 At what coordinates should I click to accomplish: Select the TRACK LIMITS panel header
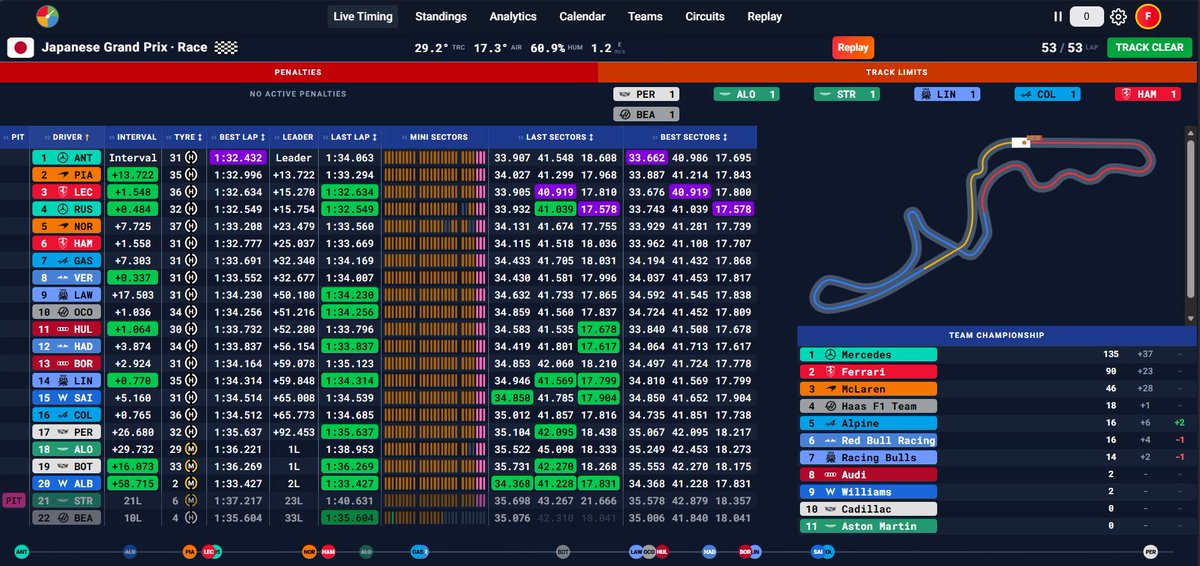click(x=899, y=72)
